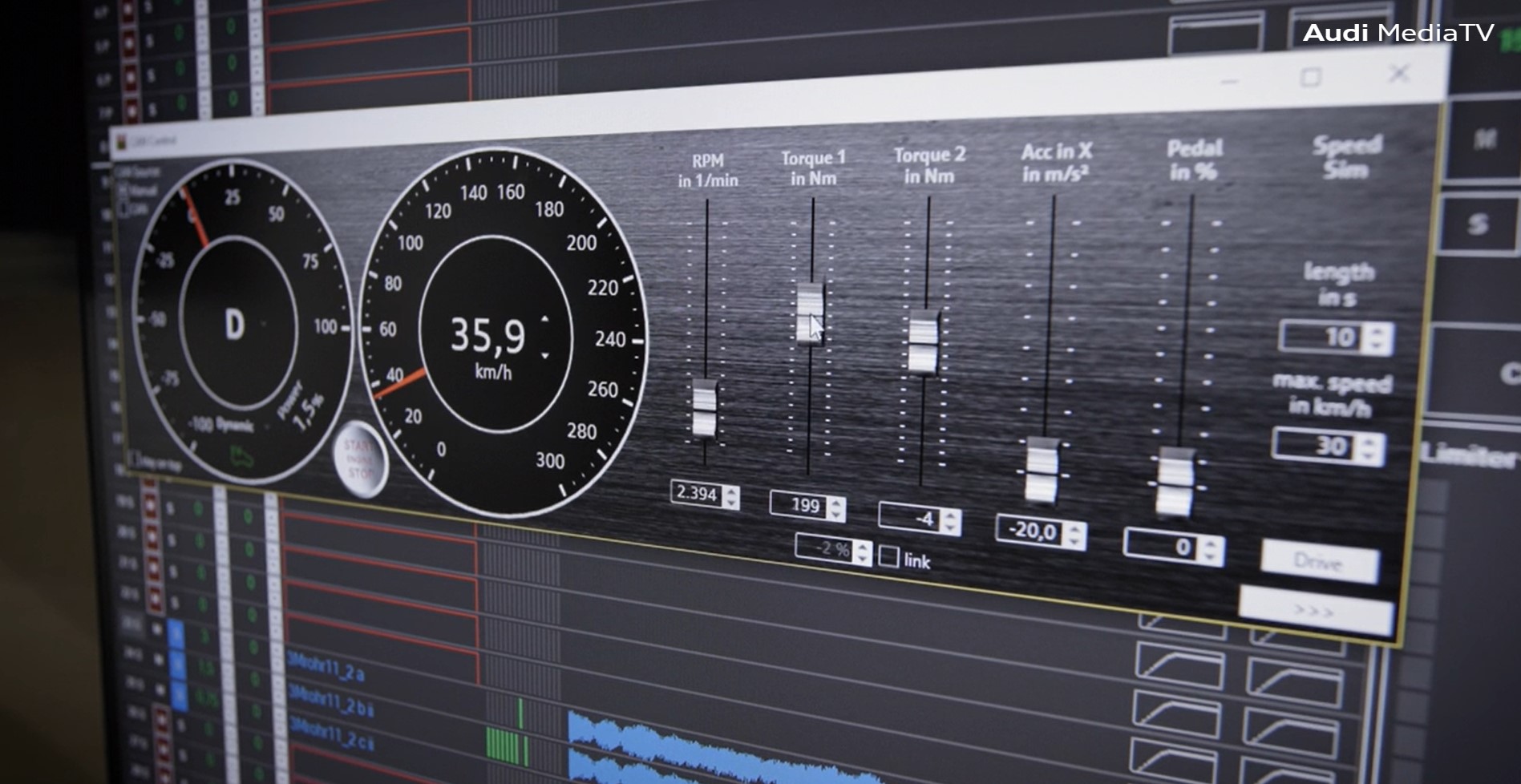Screen dimensions: 1521x784
Task: Click the green engine icon in the power gauge
Action: 242,457
